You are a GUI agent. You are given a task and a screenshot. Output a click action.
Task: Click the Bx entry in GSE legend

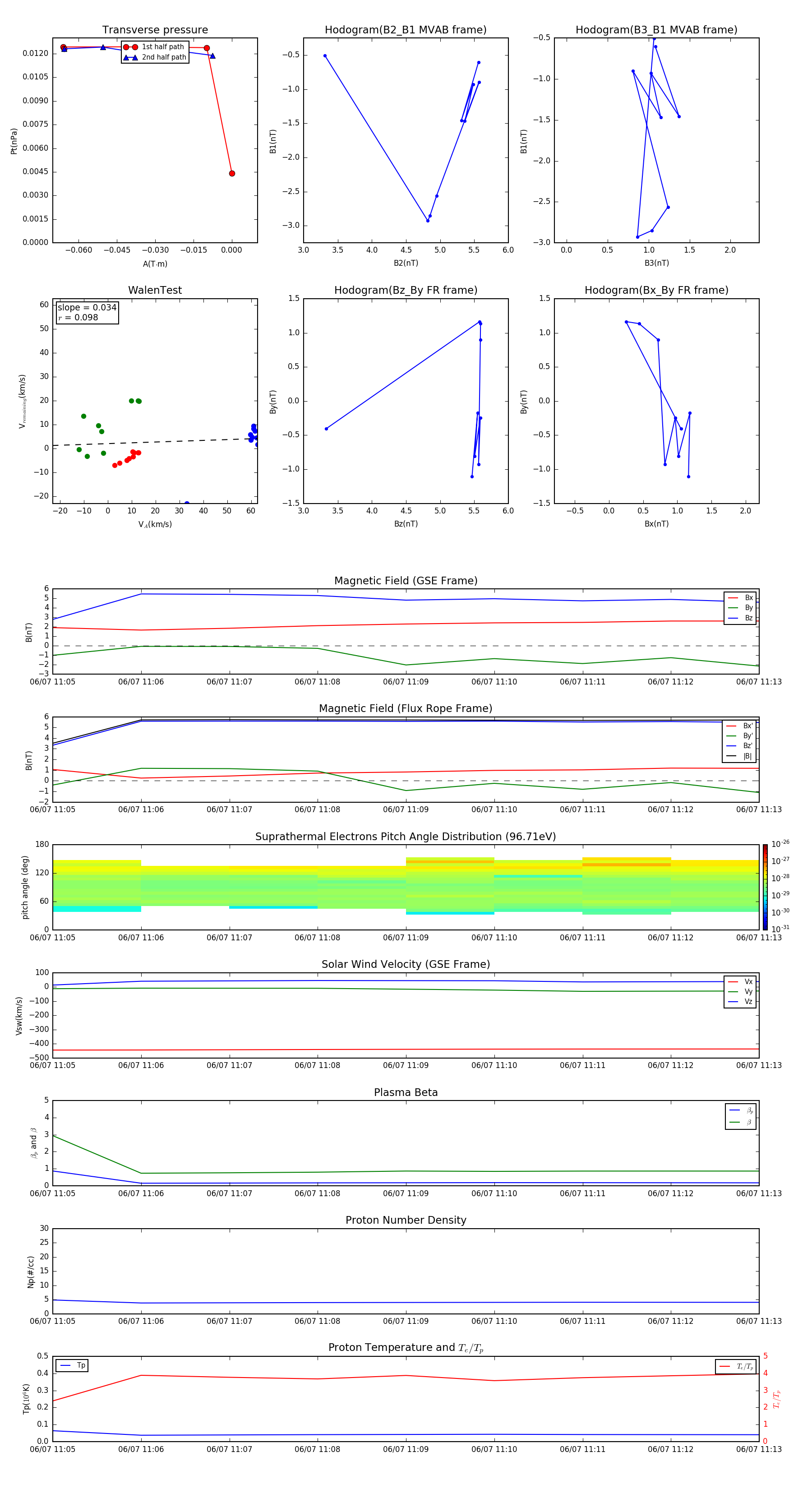pyautogui.click(x=741, y=598)
